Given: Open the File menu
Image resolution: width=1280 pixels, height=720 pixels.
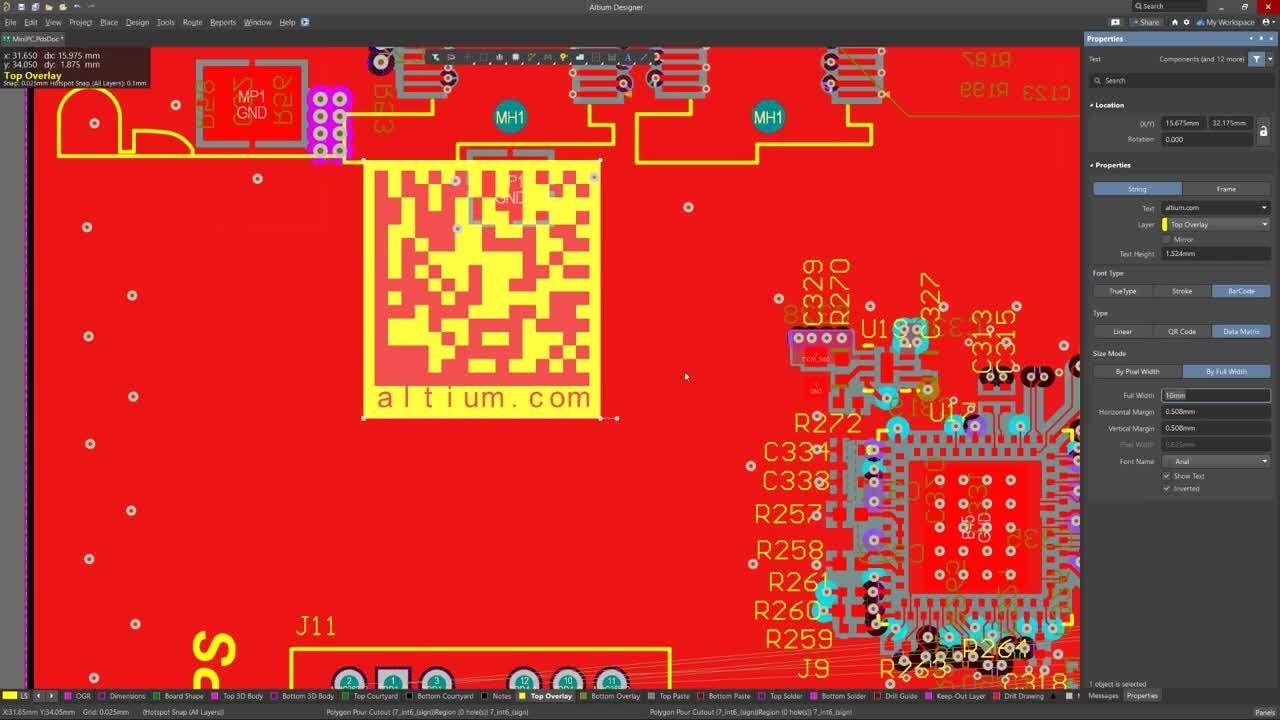Looking at the screenshot, I should [11, 22].
